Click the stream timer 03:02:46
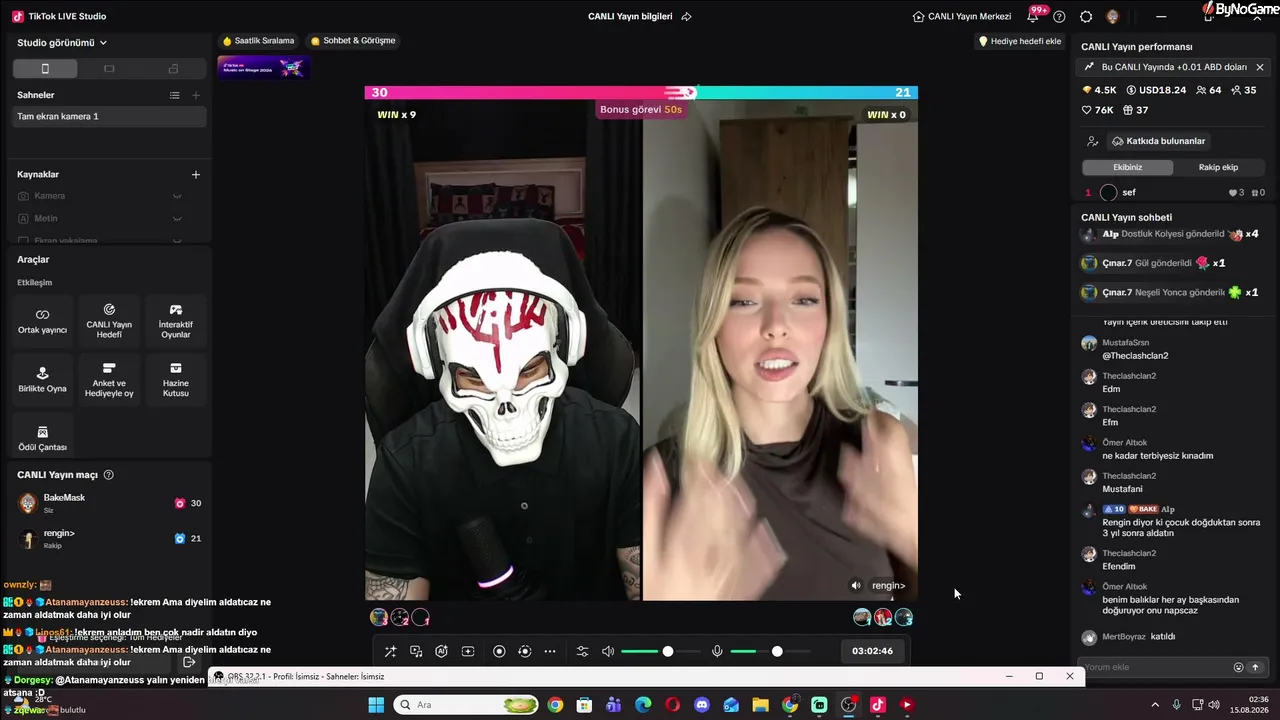 point(872,652)
